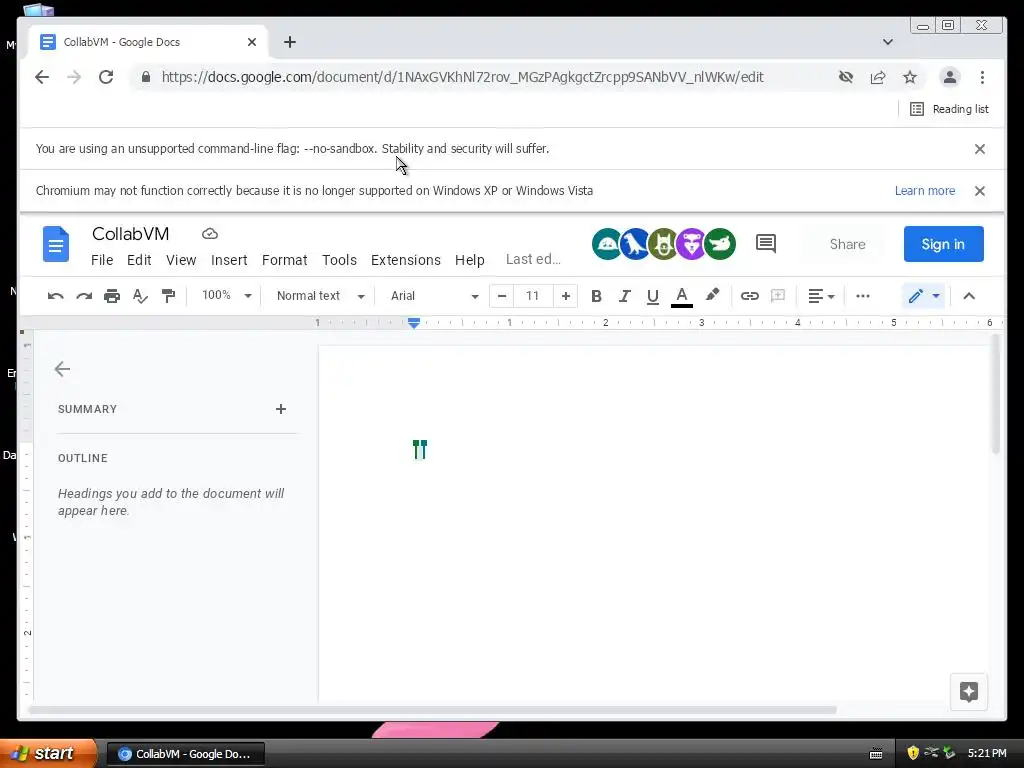Viewport: 1024px width, 768px height.
Task: Open the zoom 100% dropdown
Action: pyautogui.click(x=226, y=295)
